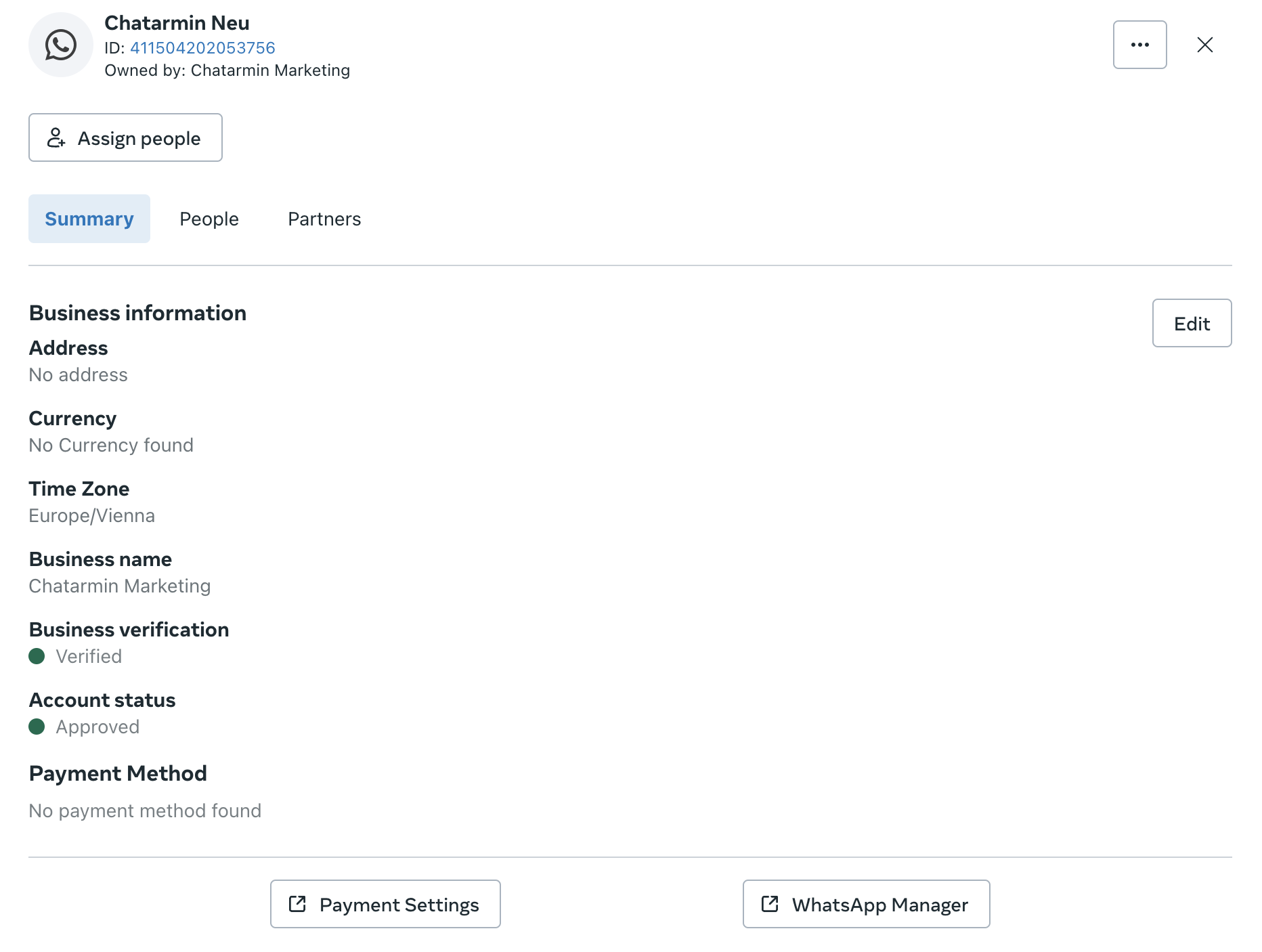
Task: Click the Business information heading
Action: click(137, 313)
